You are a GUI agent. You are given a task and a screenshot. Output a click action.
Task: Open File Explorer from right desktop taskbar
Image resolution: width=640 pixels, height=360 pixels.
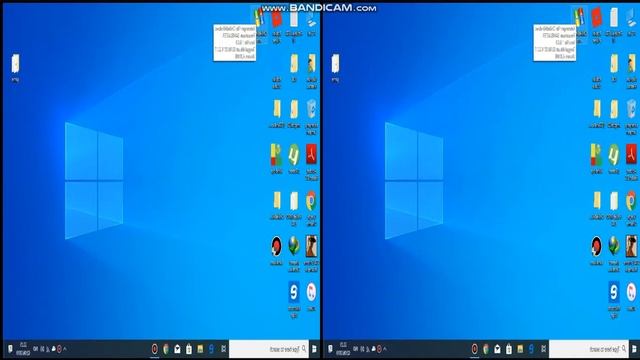pos(520,349)
